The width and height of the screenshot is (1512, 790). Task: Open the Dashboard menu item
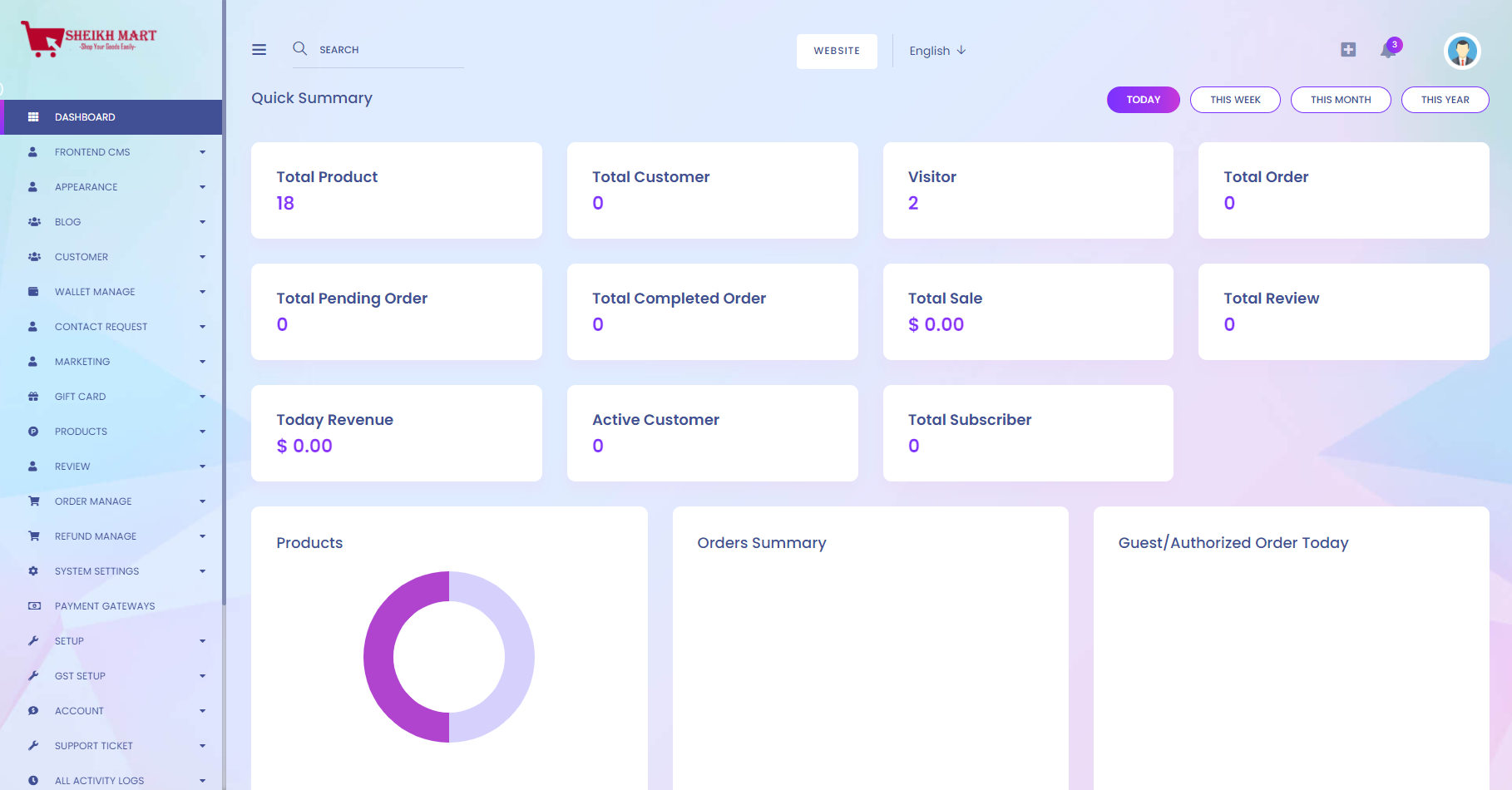point(85,117)
